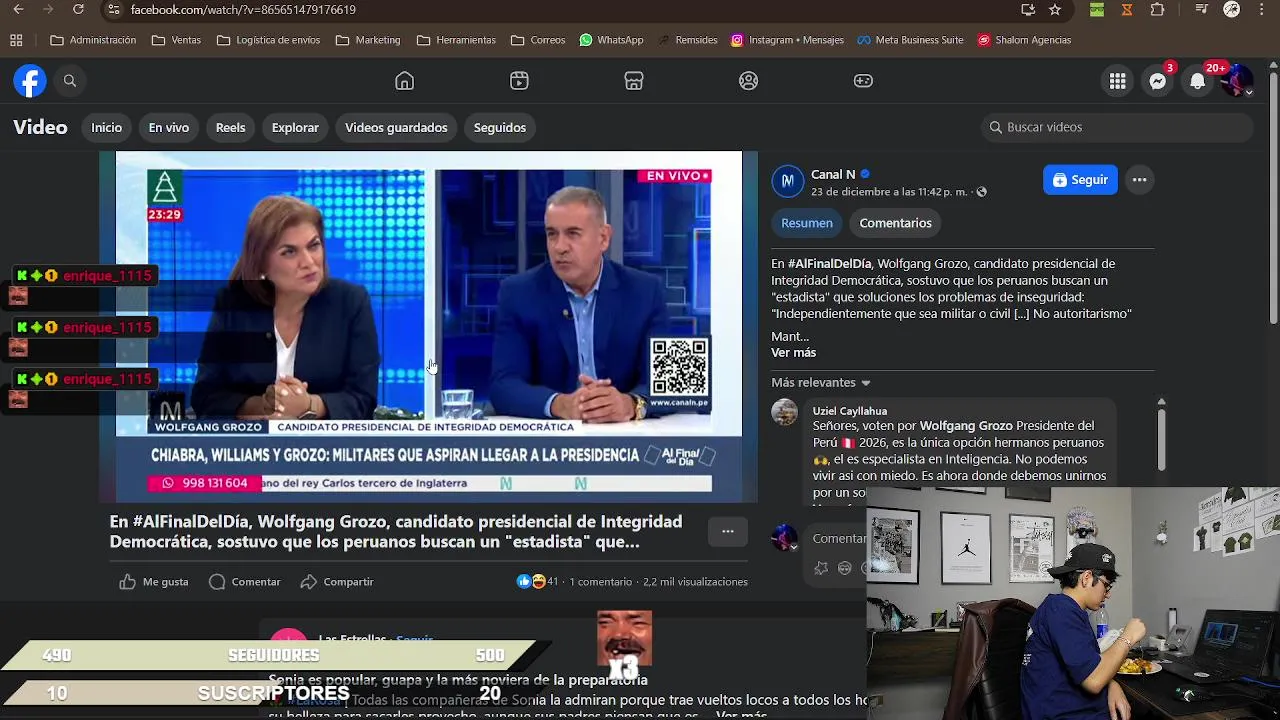Open more options beside Seguir button
Image resolution: width=1280 pixels, height=720 pixels.
[1139, 180]
